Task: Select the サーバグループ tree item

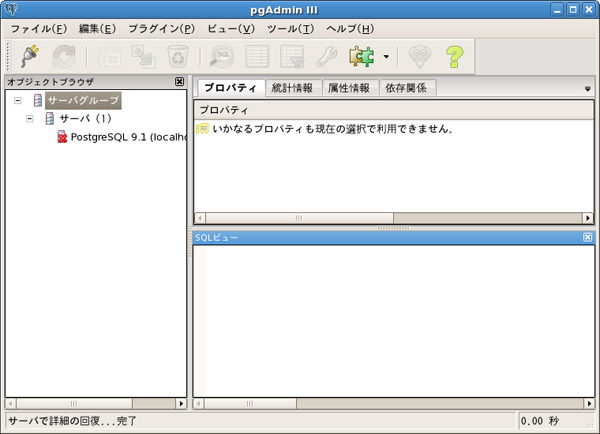Action: (83, 100)
